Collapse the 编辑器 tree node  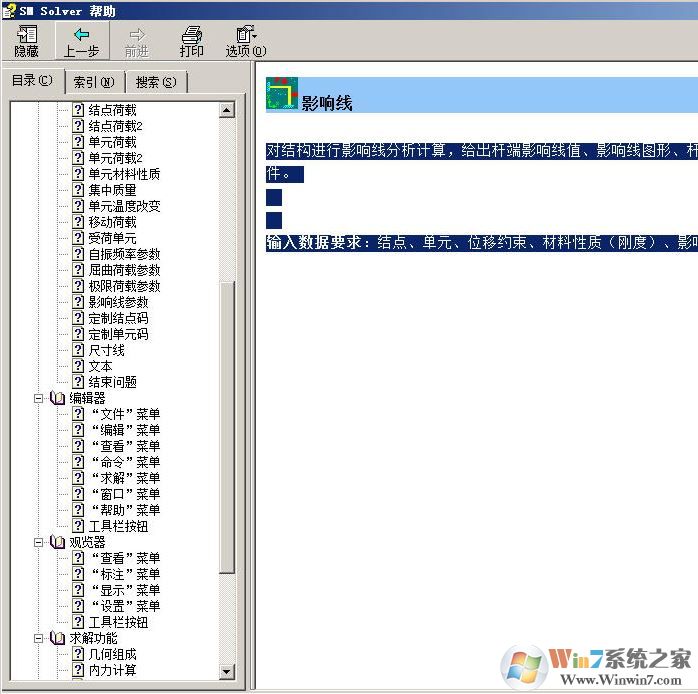coord(39,398)
